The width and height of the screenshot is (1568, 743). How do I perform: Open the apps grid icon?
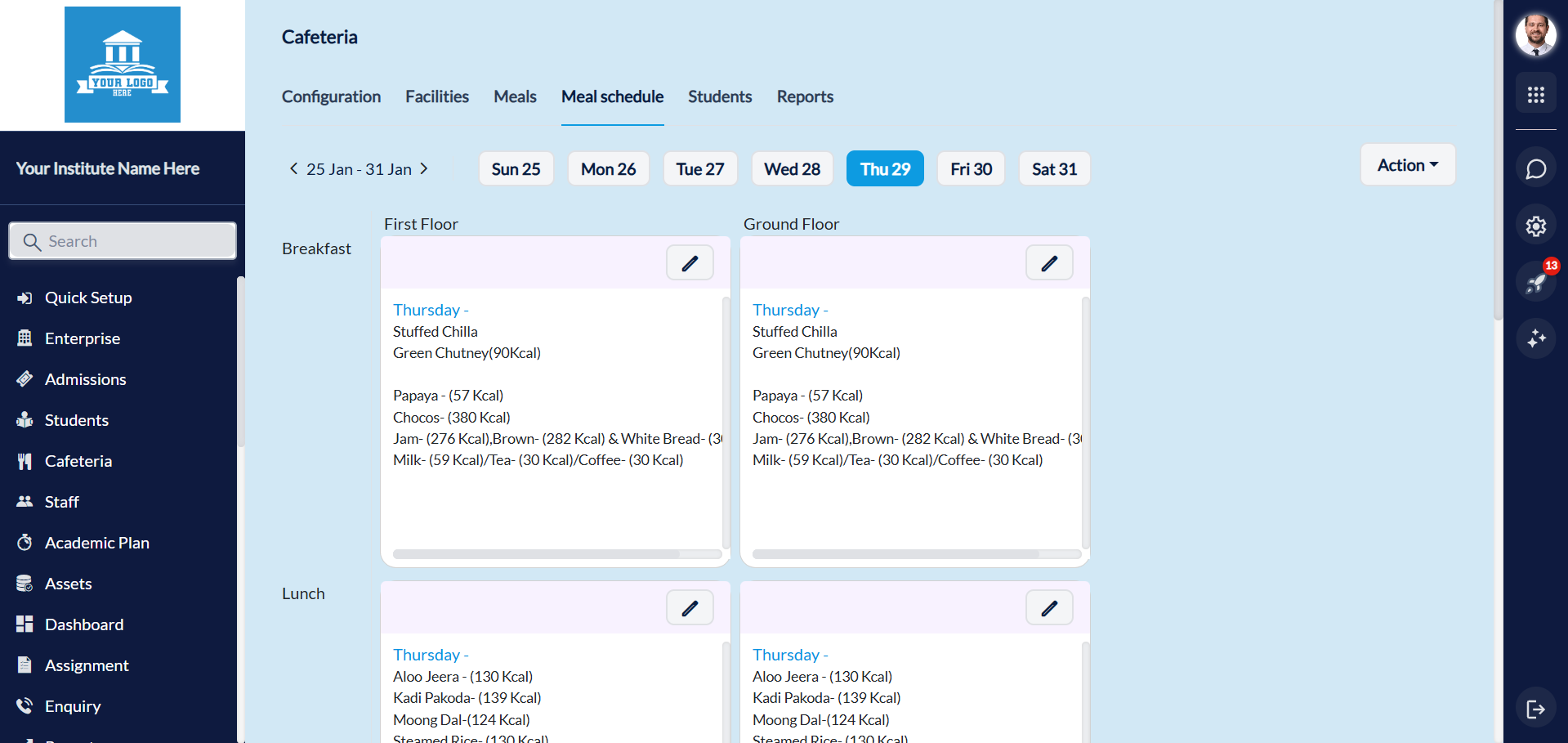point(1536,95)
